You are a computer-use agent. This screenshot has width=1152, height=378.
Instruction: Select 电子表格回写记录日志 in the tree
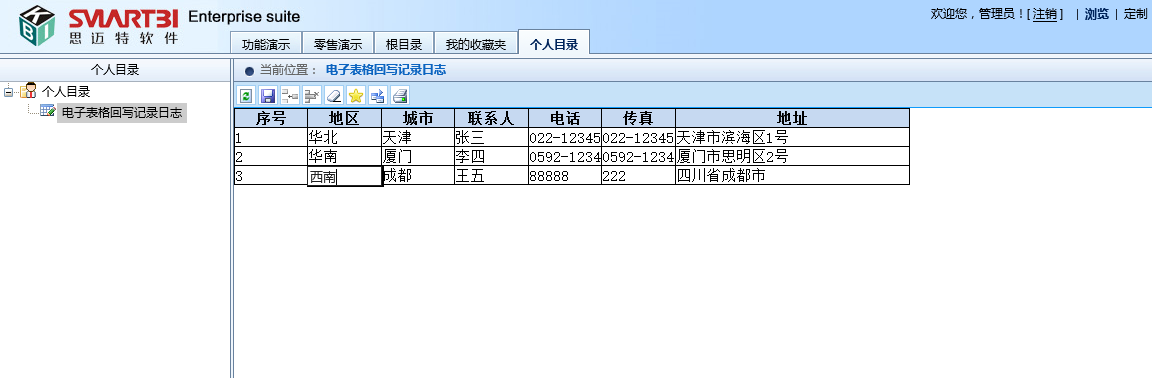[122, 113]
